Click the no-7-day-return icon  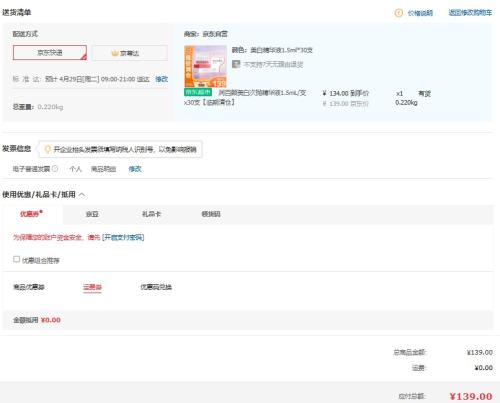coord(236,64)
